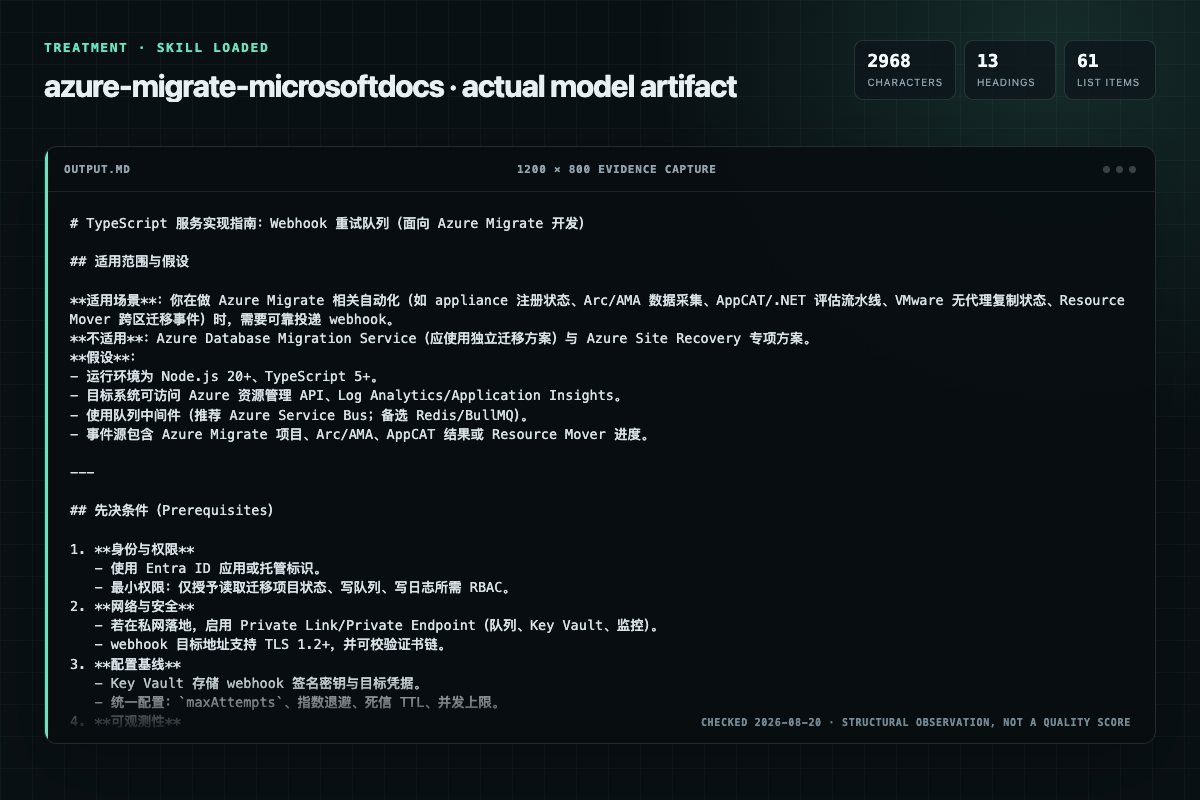Click the '2. **网络与安全**' item
1200x800 pixels.
coord(132,606)
